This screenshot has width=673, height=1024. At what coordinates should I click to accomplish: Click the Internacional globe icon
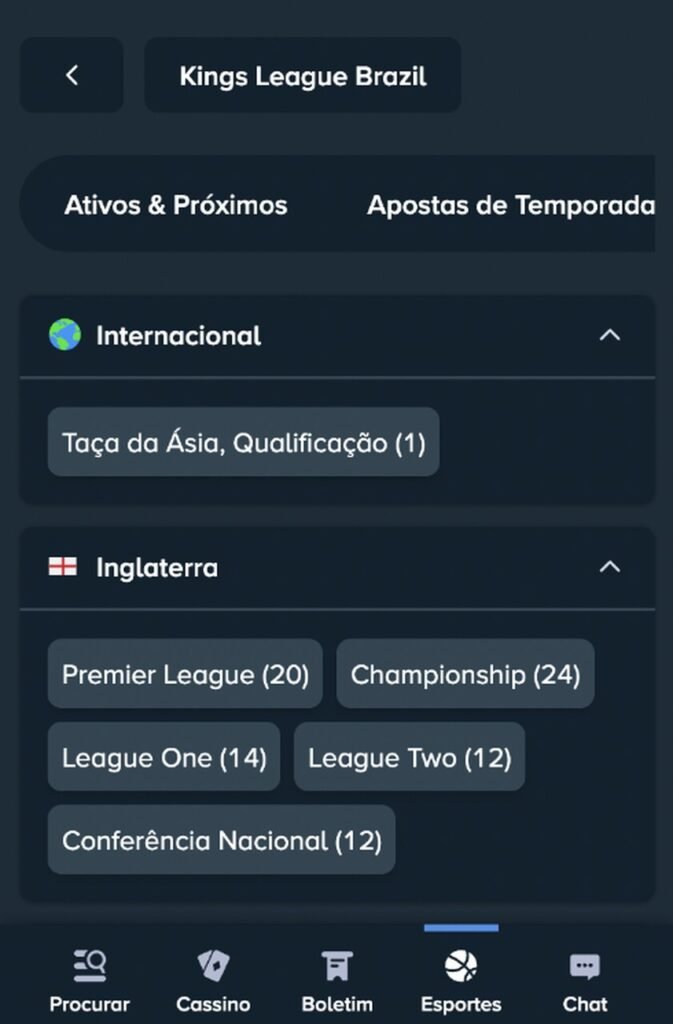pyautogui.click(x=64, y=337)
